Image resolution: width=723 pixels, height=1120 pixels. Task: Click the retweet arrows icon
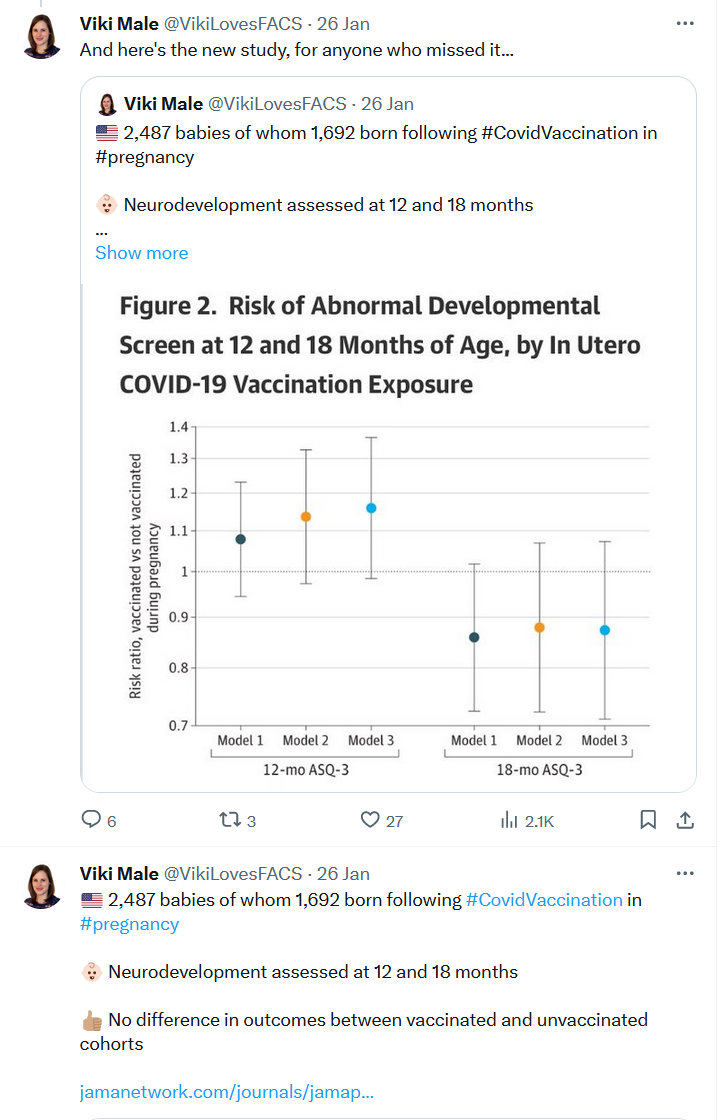click(229, 819)
